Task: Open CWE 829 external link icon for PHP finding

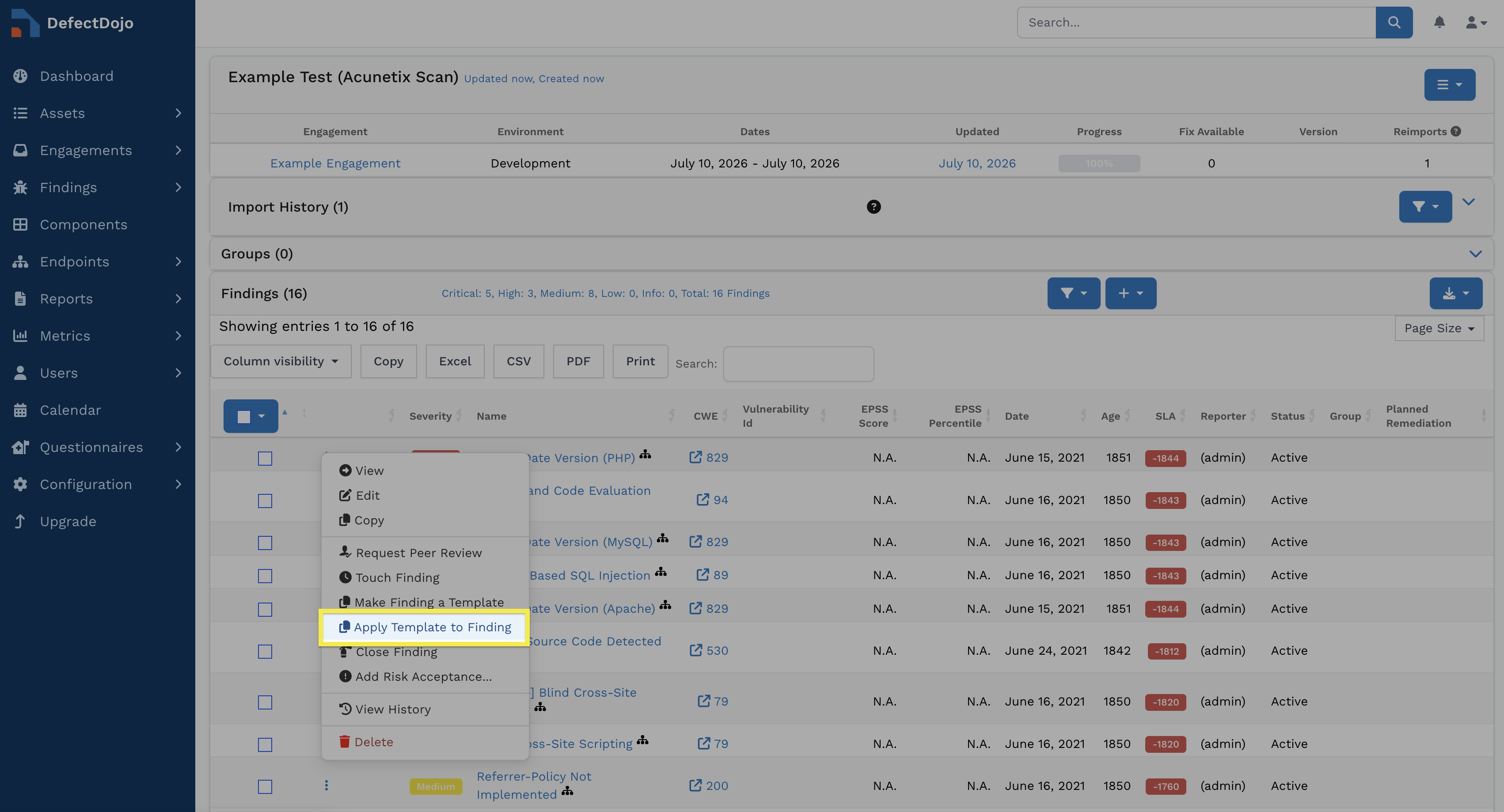Action: [695, 457]
